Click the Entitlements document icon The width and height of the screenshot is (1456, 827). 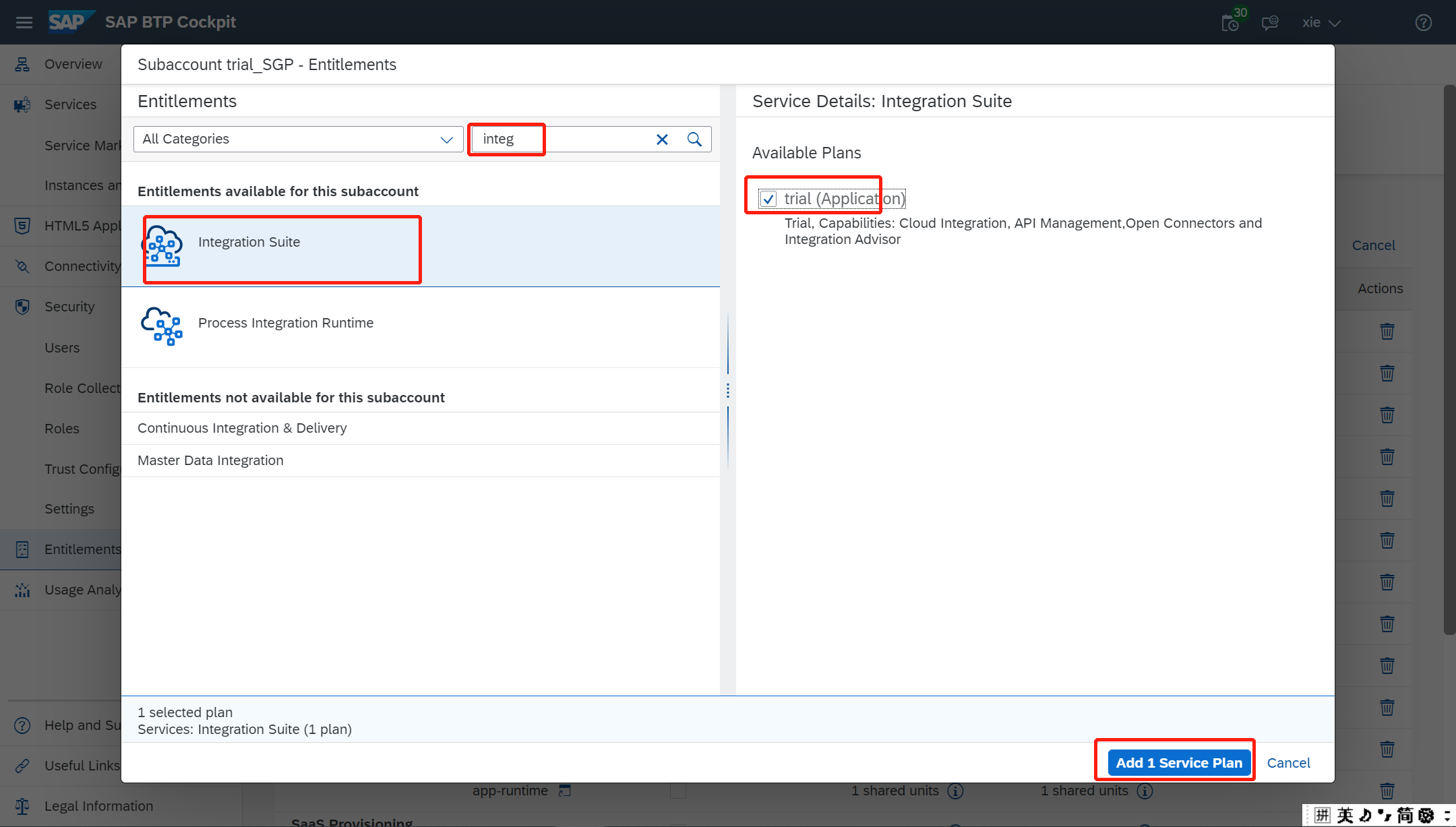(x=22, y=549)
